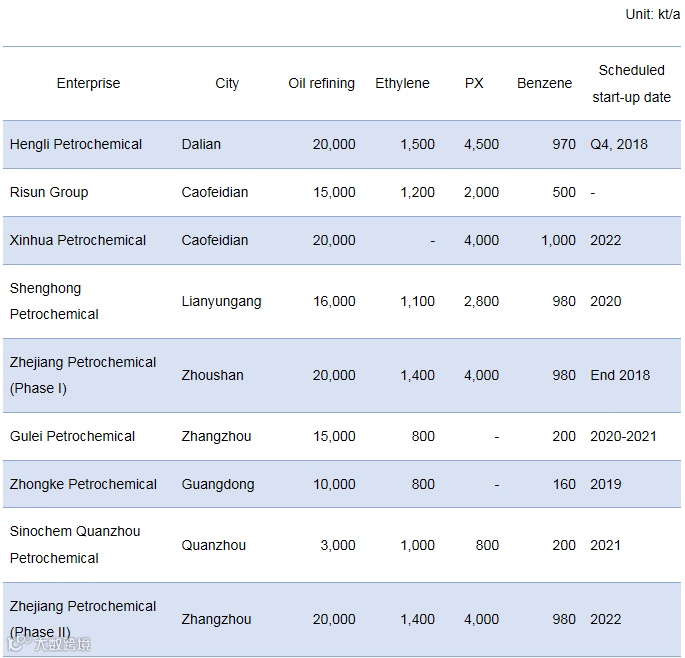Click the Enterprise column header
This screenshot has width=685, height=658.
[88, 83]
